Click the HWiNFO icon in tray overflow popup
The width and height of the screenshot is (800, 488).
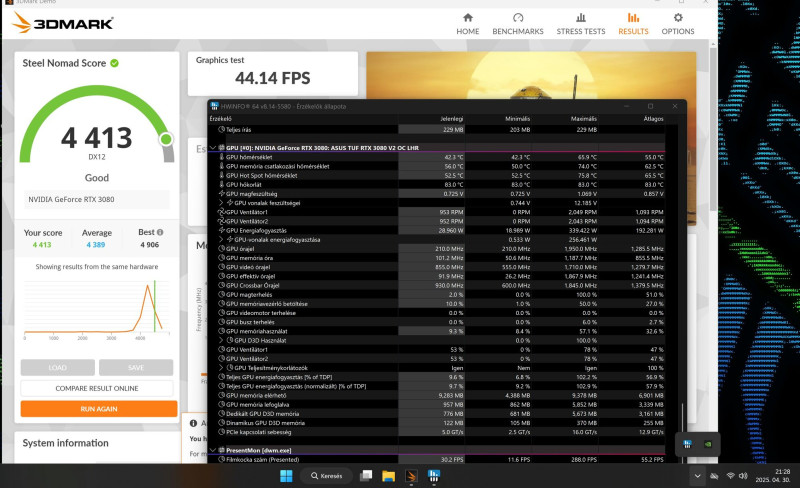[x=687, y=444]
